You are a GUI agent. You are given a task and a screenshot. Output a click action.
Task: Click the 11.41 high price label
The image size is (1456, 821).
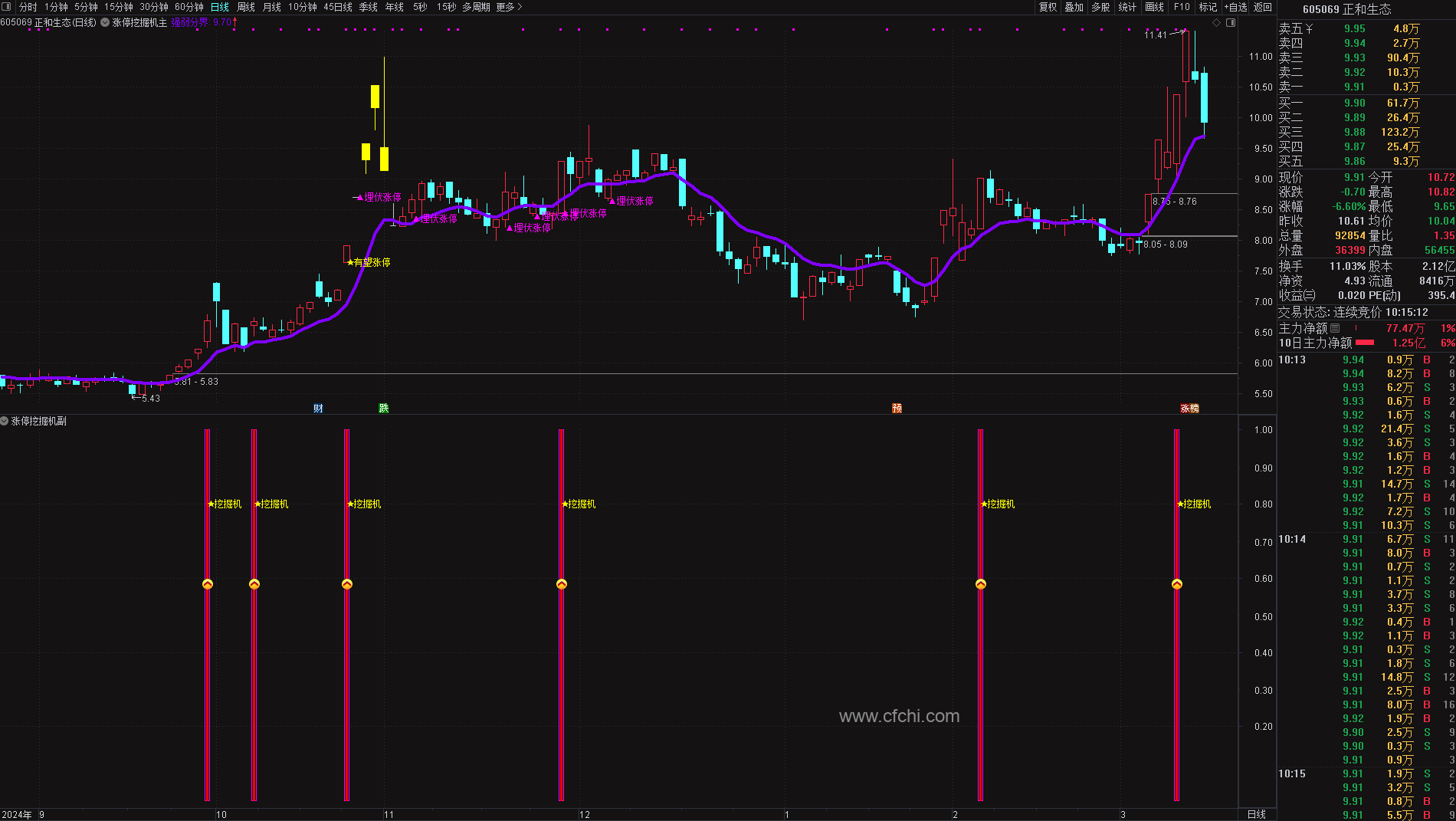(x=1156, y=34)
